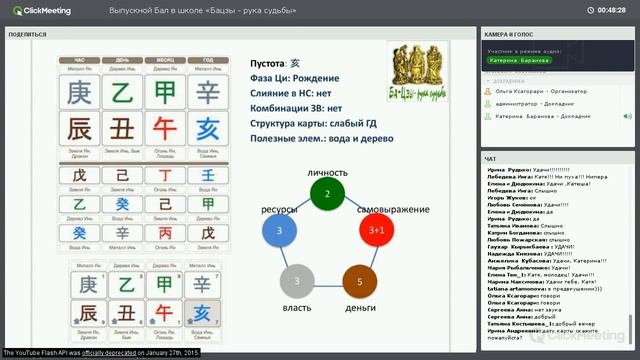Click the user icon beside Катерина Баранова - Докладчик

488,116
